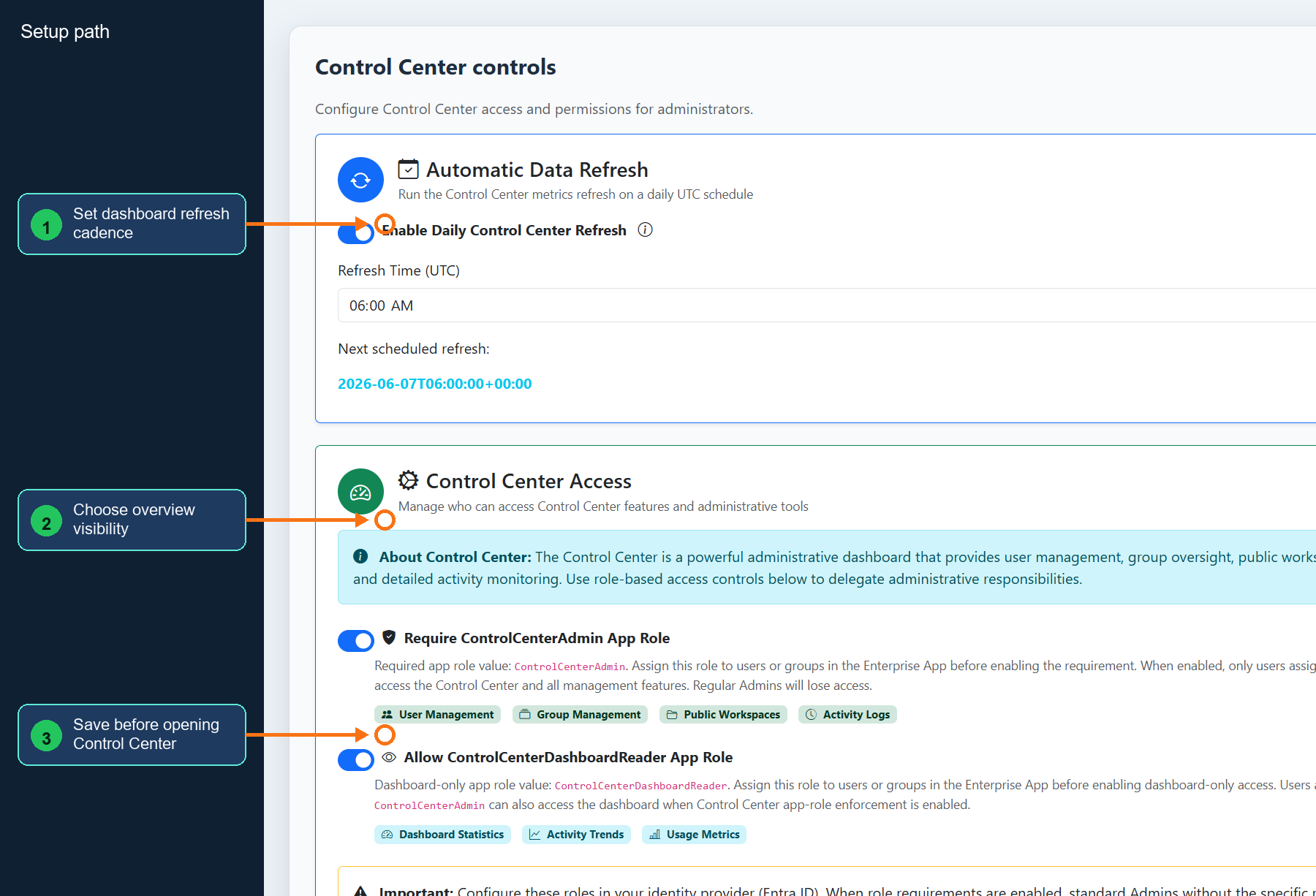The height and width of the screenshot is (896, 1316).
Task: Toggle Require ControlCenterAdmin App Role switch
Action: coord(356,641)
